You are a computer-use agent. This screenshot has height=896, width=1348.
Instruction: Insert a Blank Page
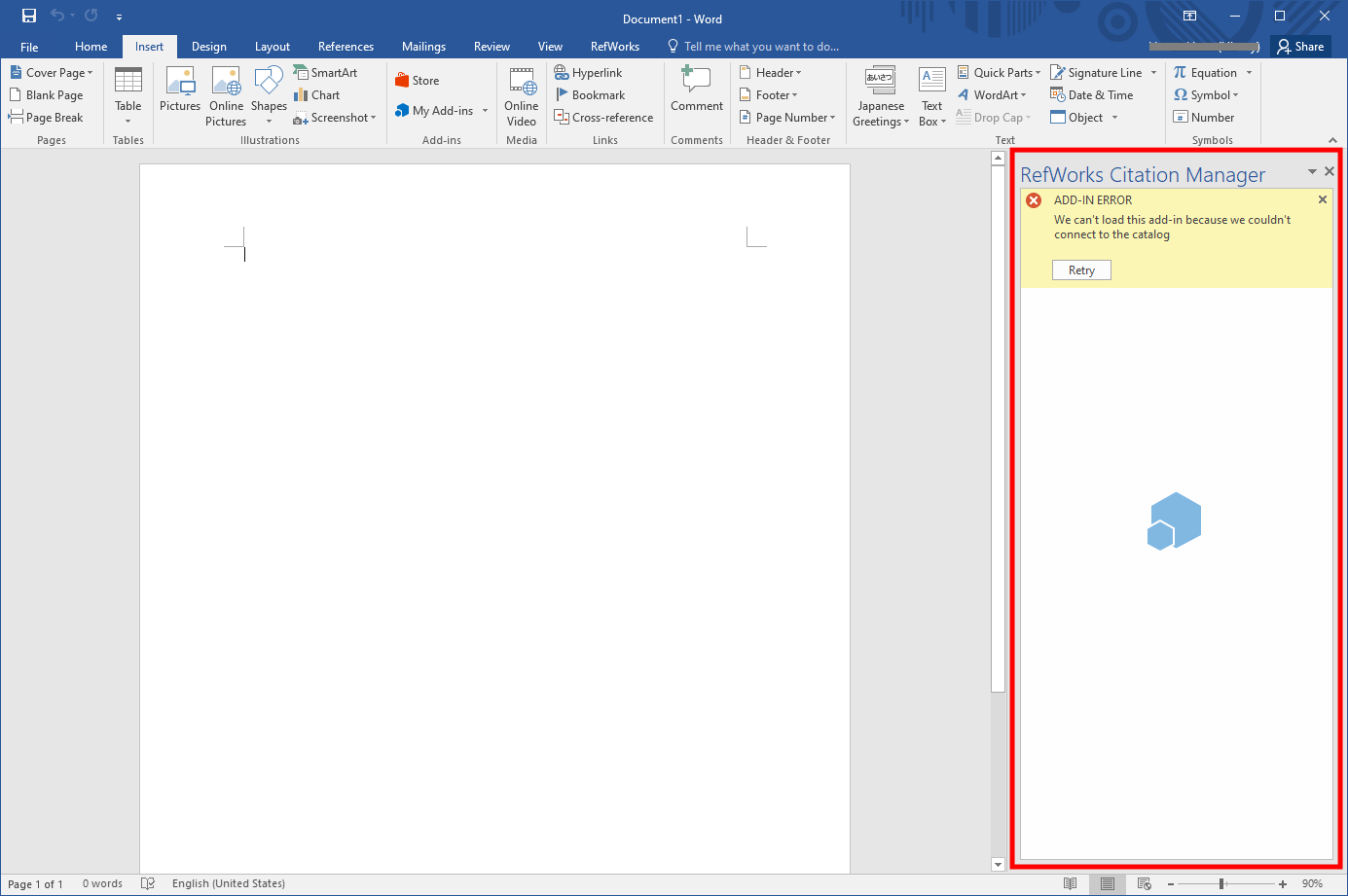[46, 95]
